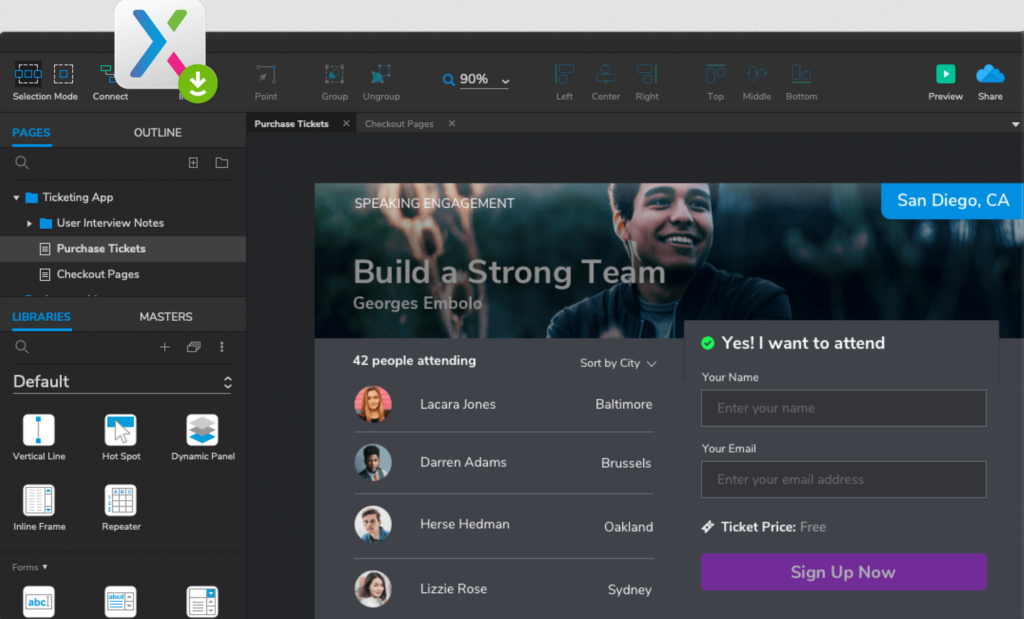Click the "Georges Embolo" speaker name
1024x619 pixels.
tap(417, 303)
